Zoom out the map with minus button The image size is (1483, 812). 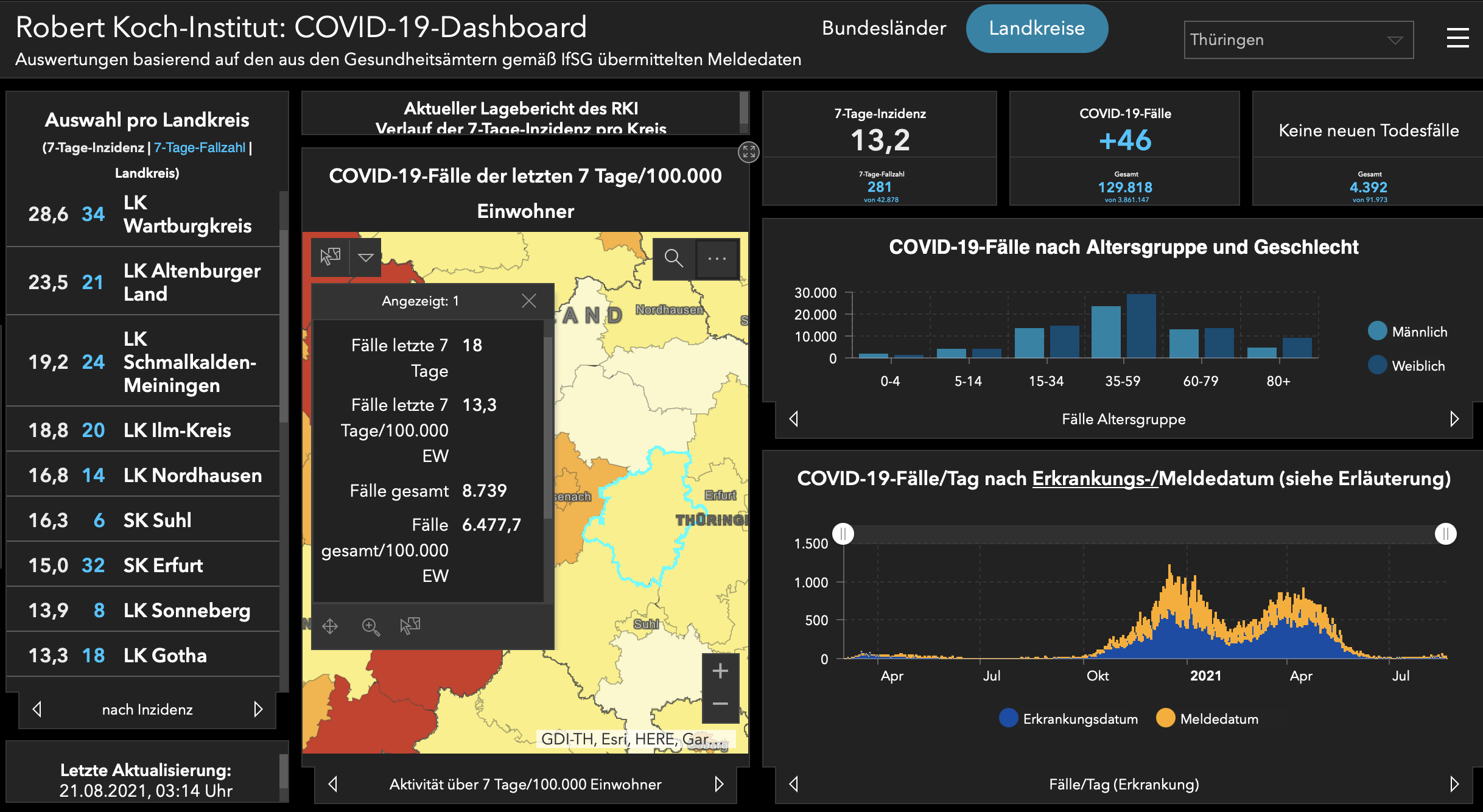720,704
